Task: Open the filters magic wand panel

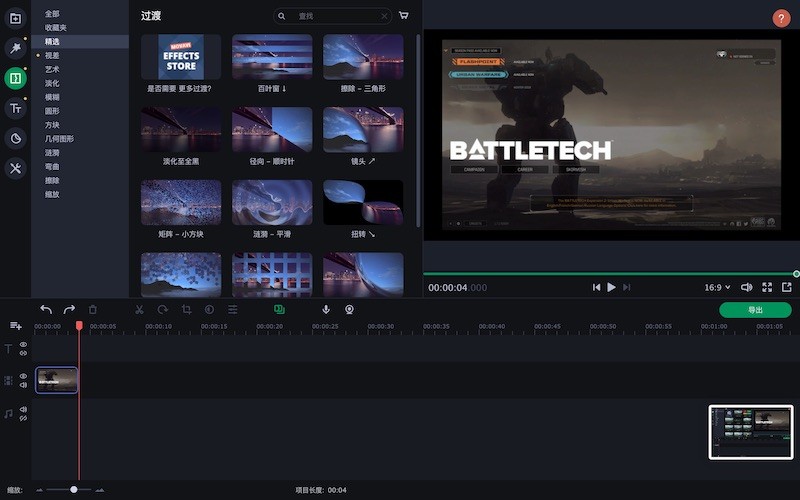Action: 15,48
